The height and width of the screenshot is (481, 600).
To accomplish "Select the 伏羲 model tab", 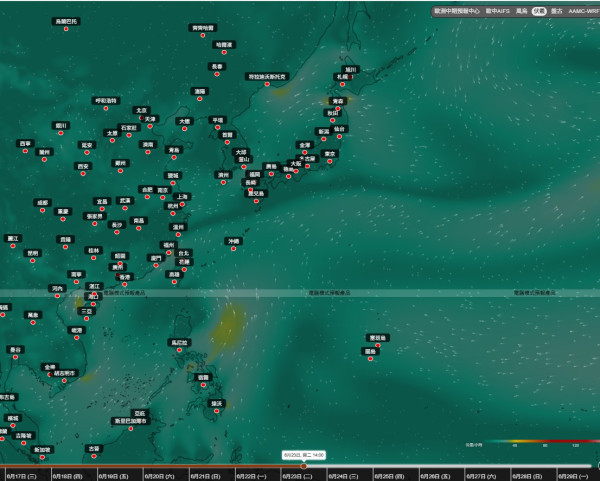I will (x=539, y=11).
